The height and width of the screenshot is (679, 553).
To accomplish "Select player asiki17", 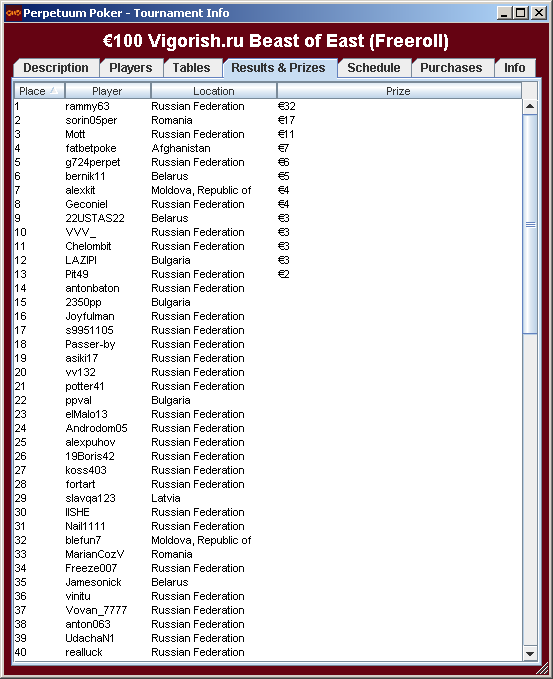I will (x=81, y=358).
